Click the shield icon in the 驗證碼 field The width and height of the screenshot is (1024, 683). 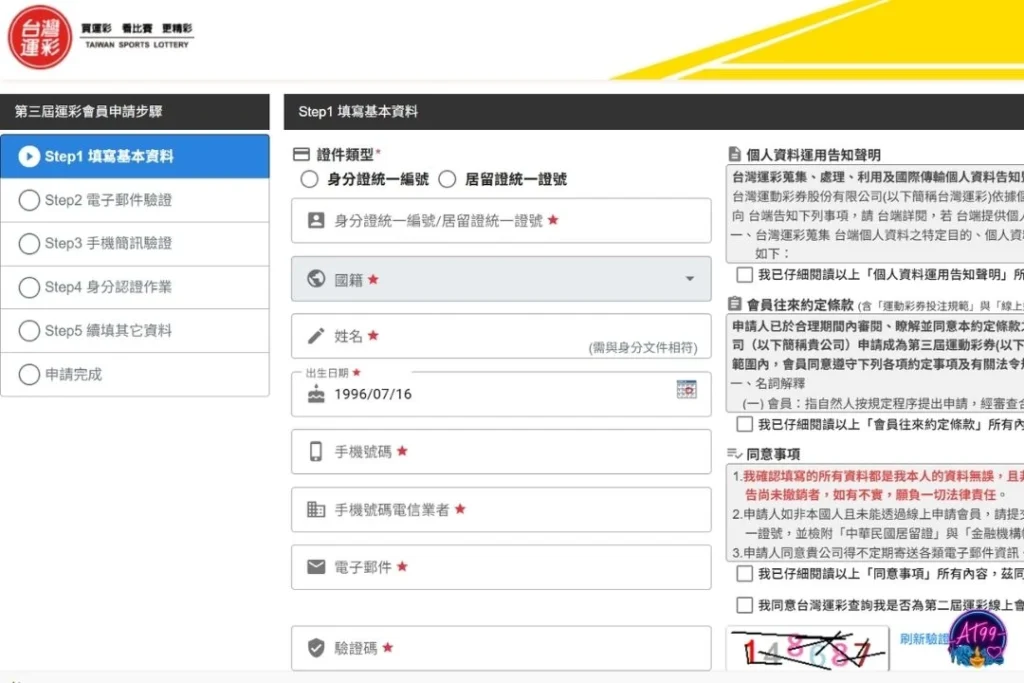pyautogui.click(x=316, y=648)
